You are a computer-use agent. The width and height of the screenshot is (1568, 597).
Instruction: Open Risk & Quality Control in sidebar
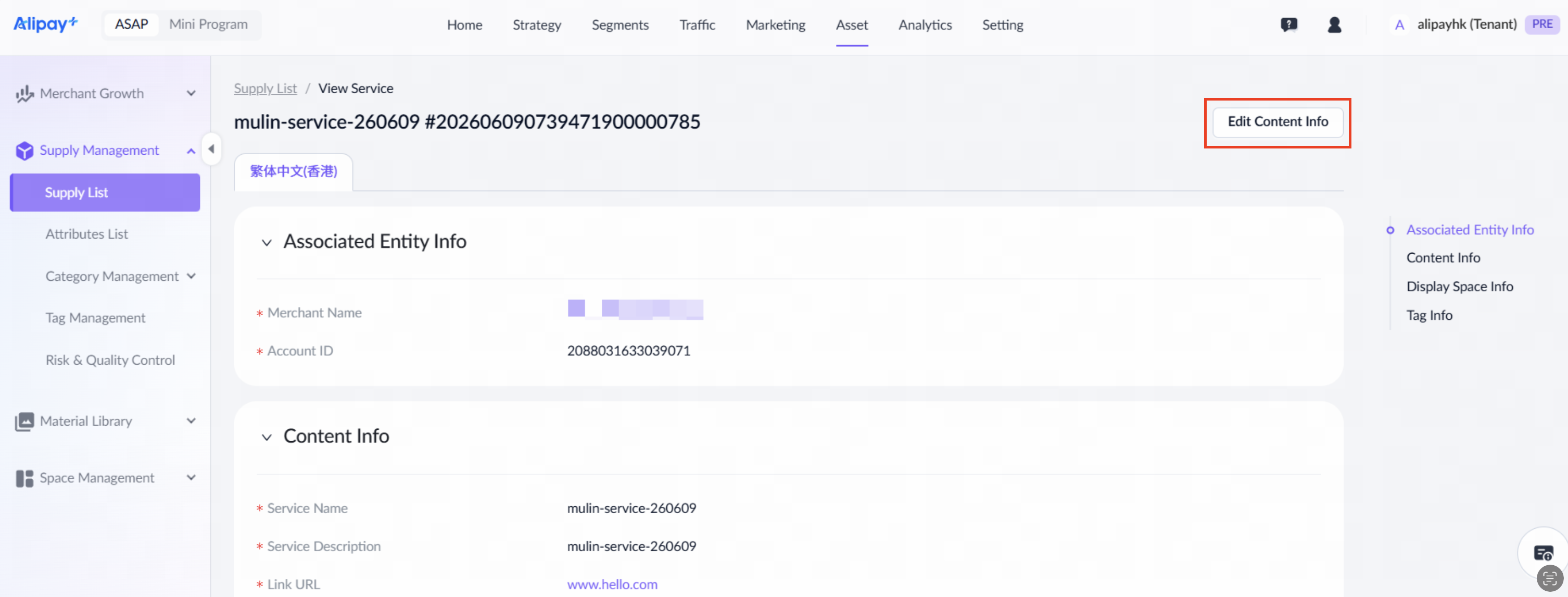tap(110, 360)
